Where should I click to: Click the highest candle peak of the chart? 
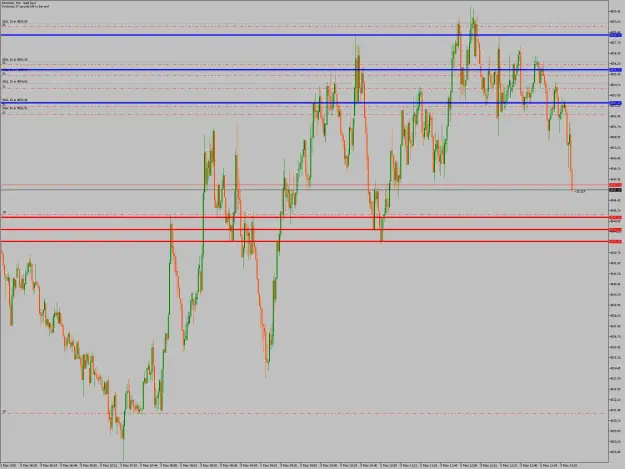point(472,8)
